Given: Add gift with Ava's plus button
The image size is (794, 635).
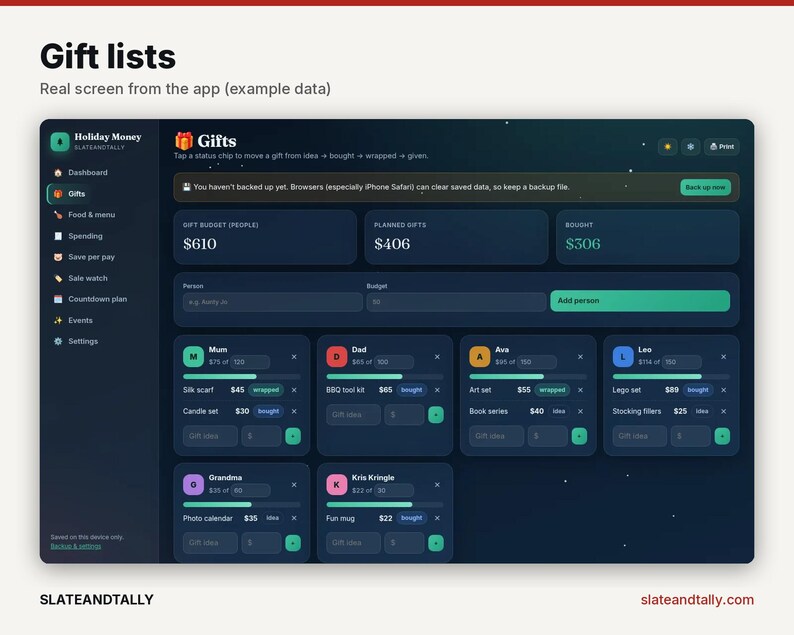Looking at the screenshot, I should click(x=579, y=436).
